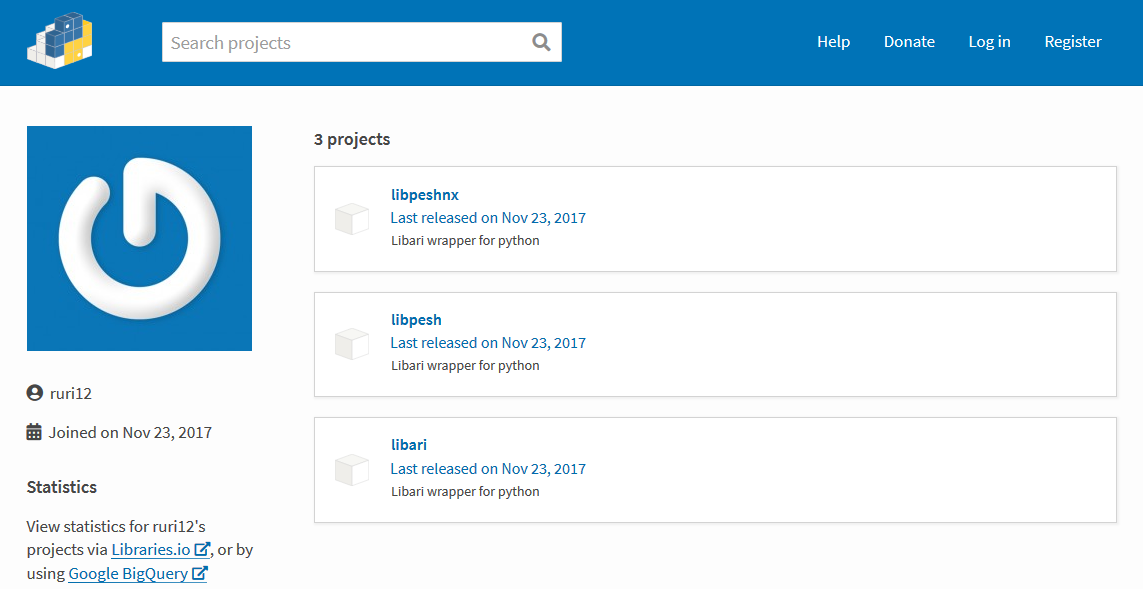Click the libari package cube icon
1143x589 pixels.
pyautogui.click(x=352, y=470)
